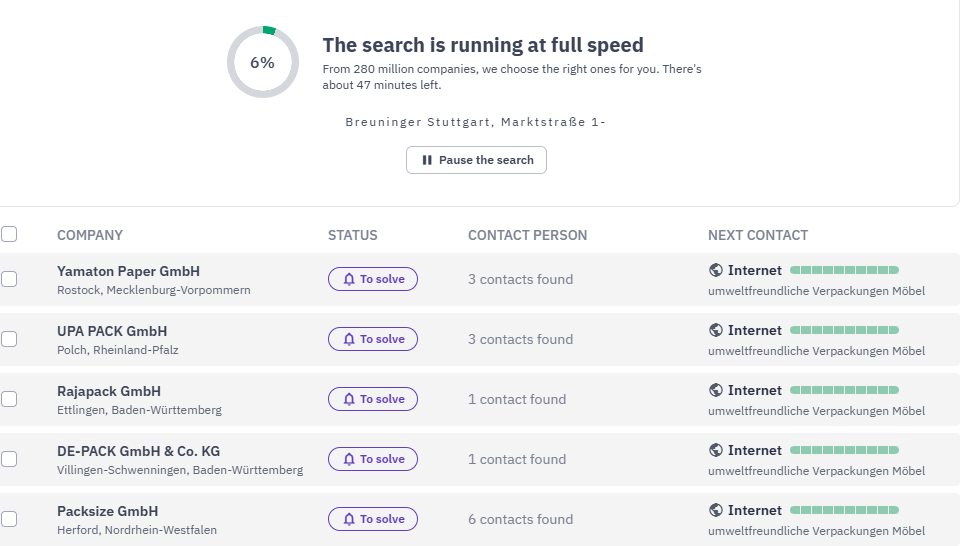Open the UPA PACK GmbH company link
The image size is (963, 546).
pyautogui.click(x=112, y=331)
